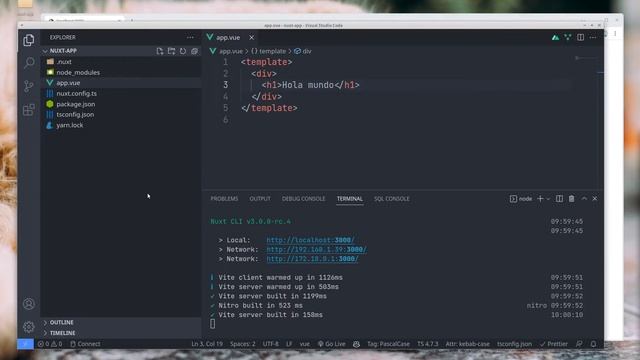Change language mode vue
This screenshot has width=640, height=360.
pyautogui.click(x=304, y=344)
